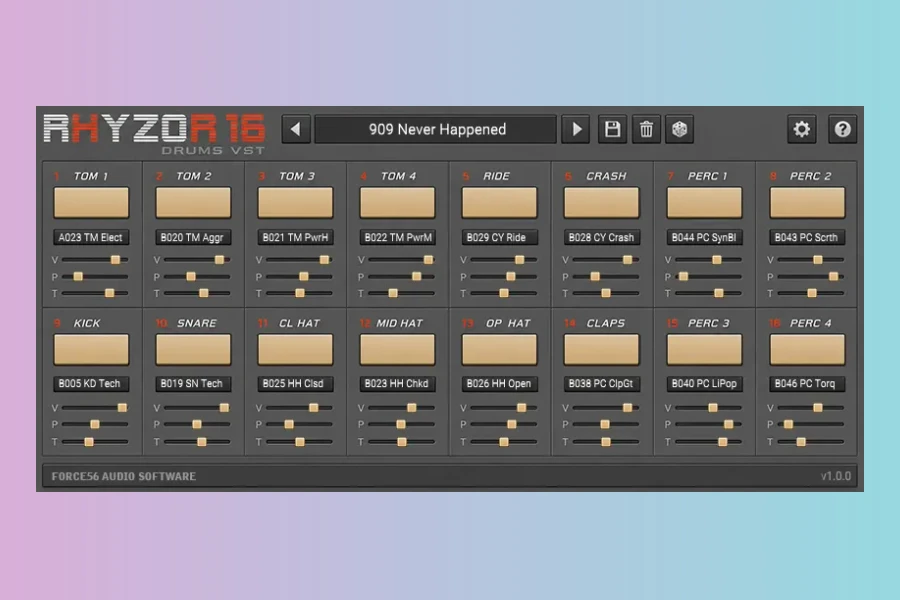Delete preset using the trash icon

click(646, 129)
